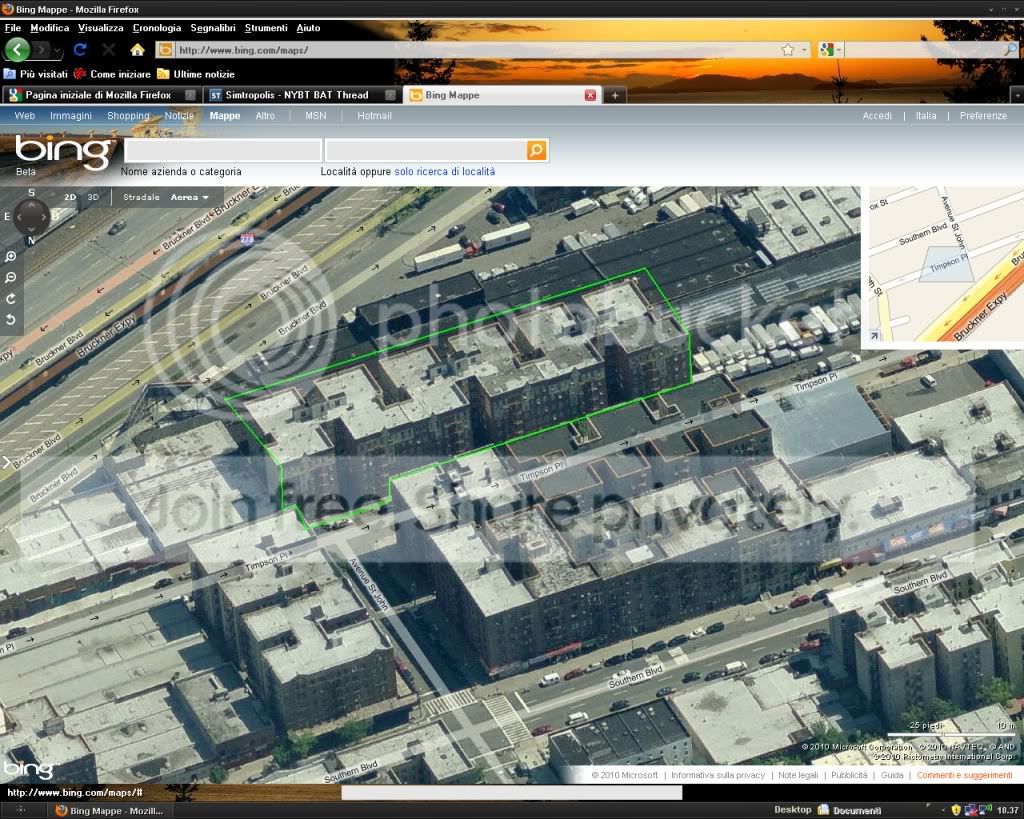1024x819 pixels.
Task: Pan the map right with compass arrow
Action: [44, 216]
